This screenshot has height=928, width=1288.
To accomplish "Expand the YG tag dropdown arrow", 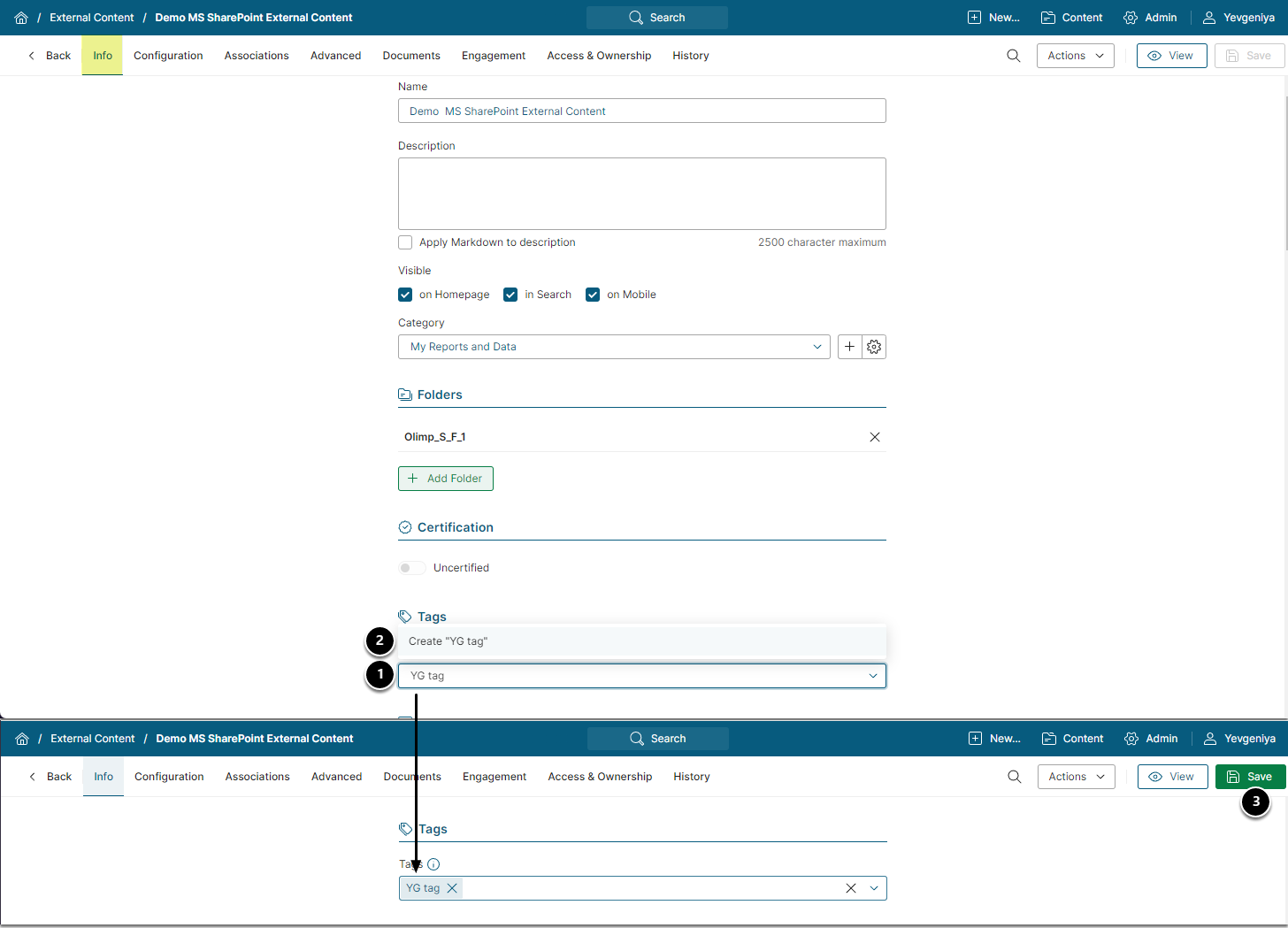I will click(x=873, y=676).
